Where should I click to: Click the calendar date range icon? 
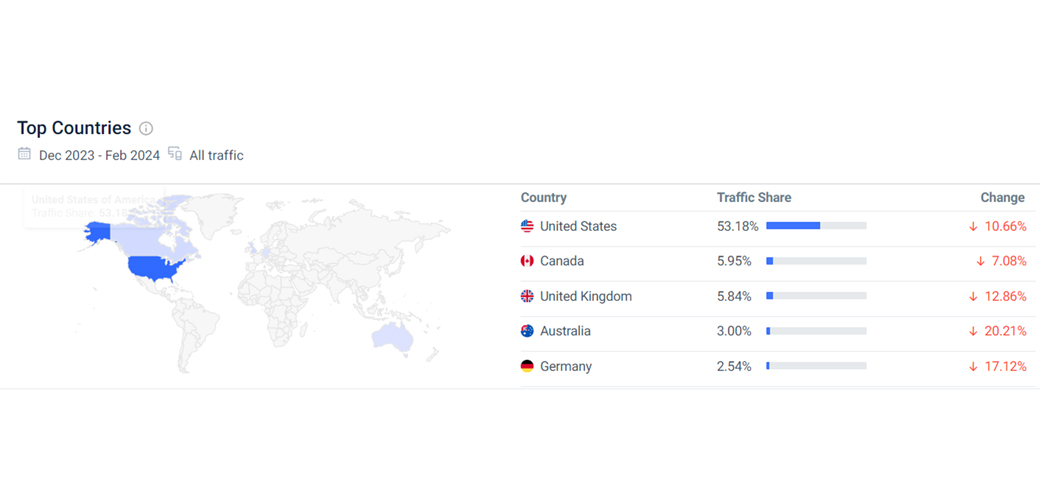point(25,154)
